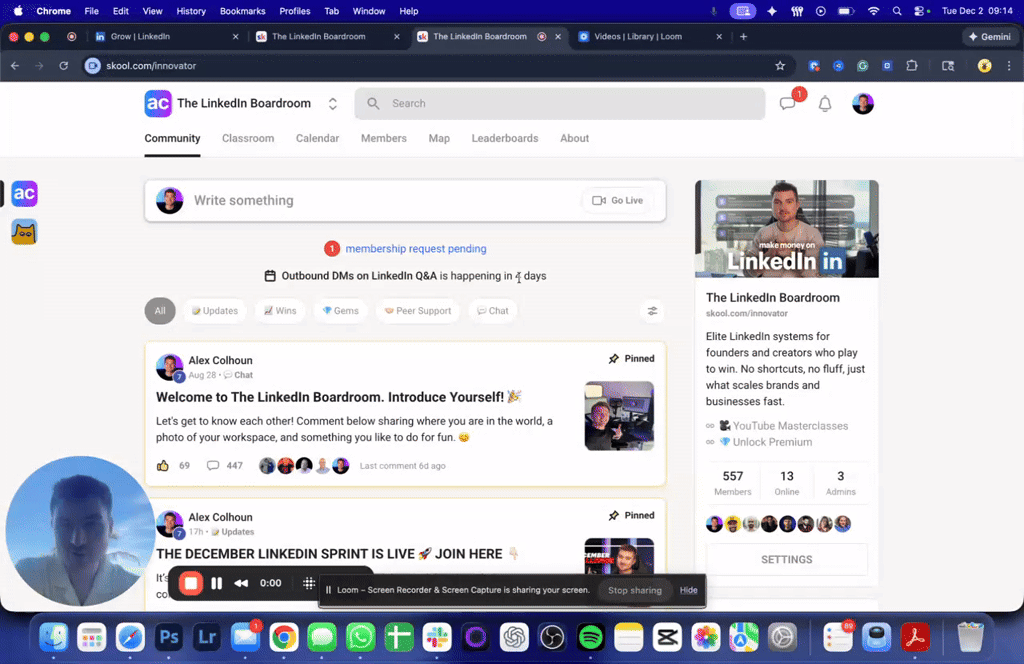1024x664 pixels.
Task: Click Loom's grid drag handle icon
Action: point(309,583)
